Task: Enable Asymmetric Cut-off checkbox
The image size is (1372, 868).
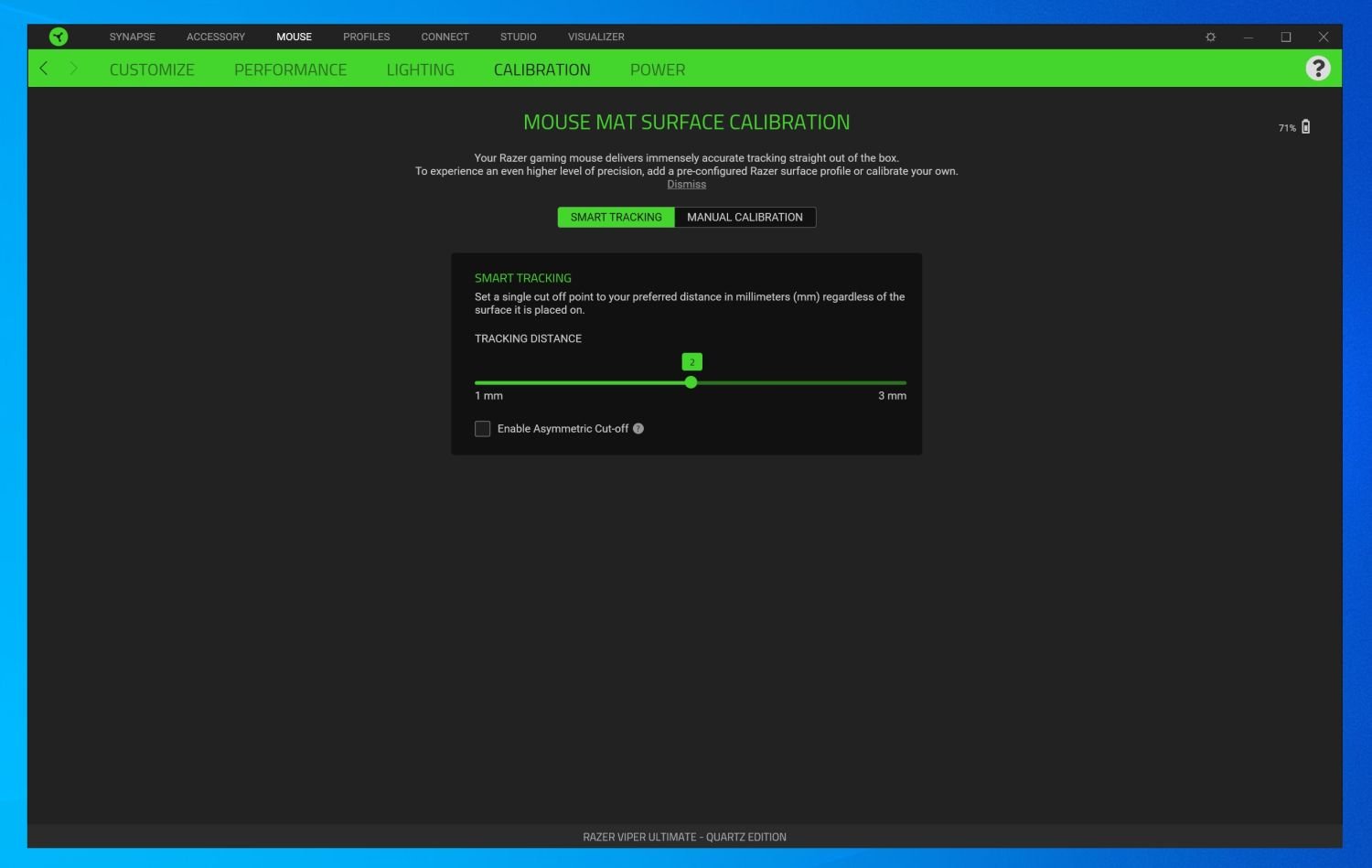Action: tap(483, 429)
